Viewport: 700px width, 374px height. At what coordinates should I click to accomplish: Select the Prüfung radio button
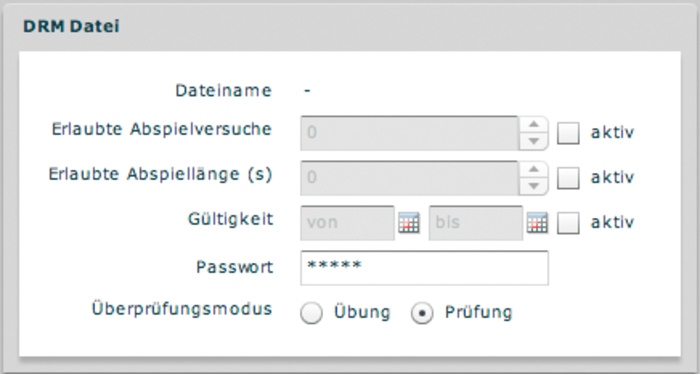click(x=422, y=313)
